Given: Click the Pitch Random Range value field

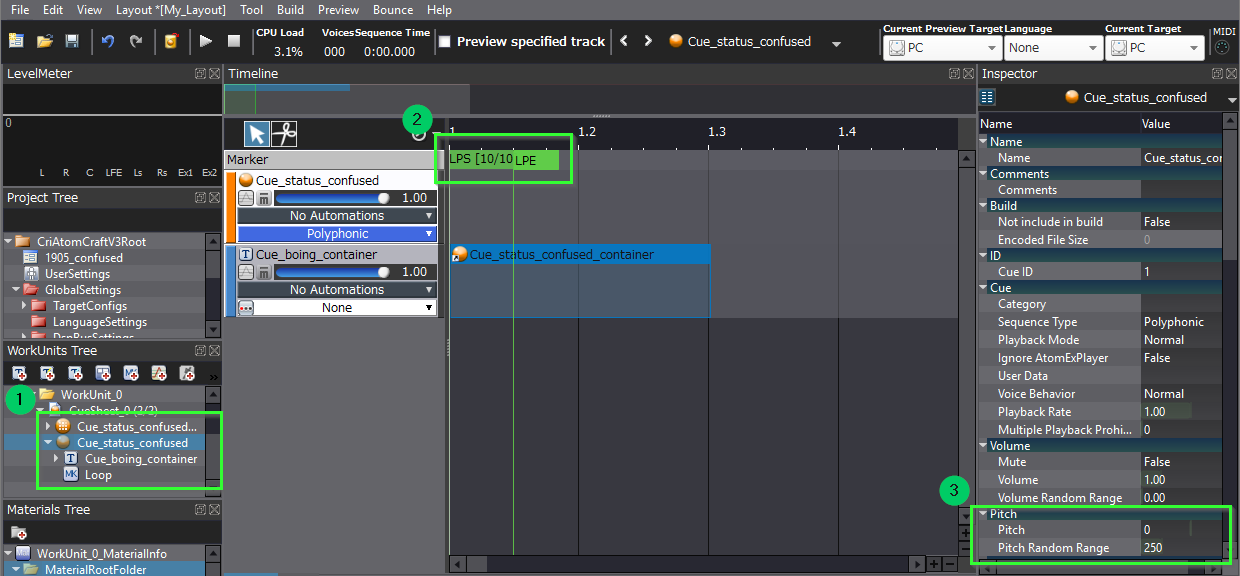Looking at the screenshot, I should coord(1182,548).
